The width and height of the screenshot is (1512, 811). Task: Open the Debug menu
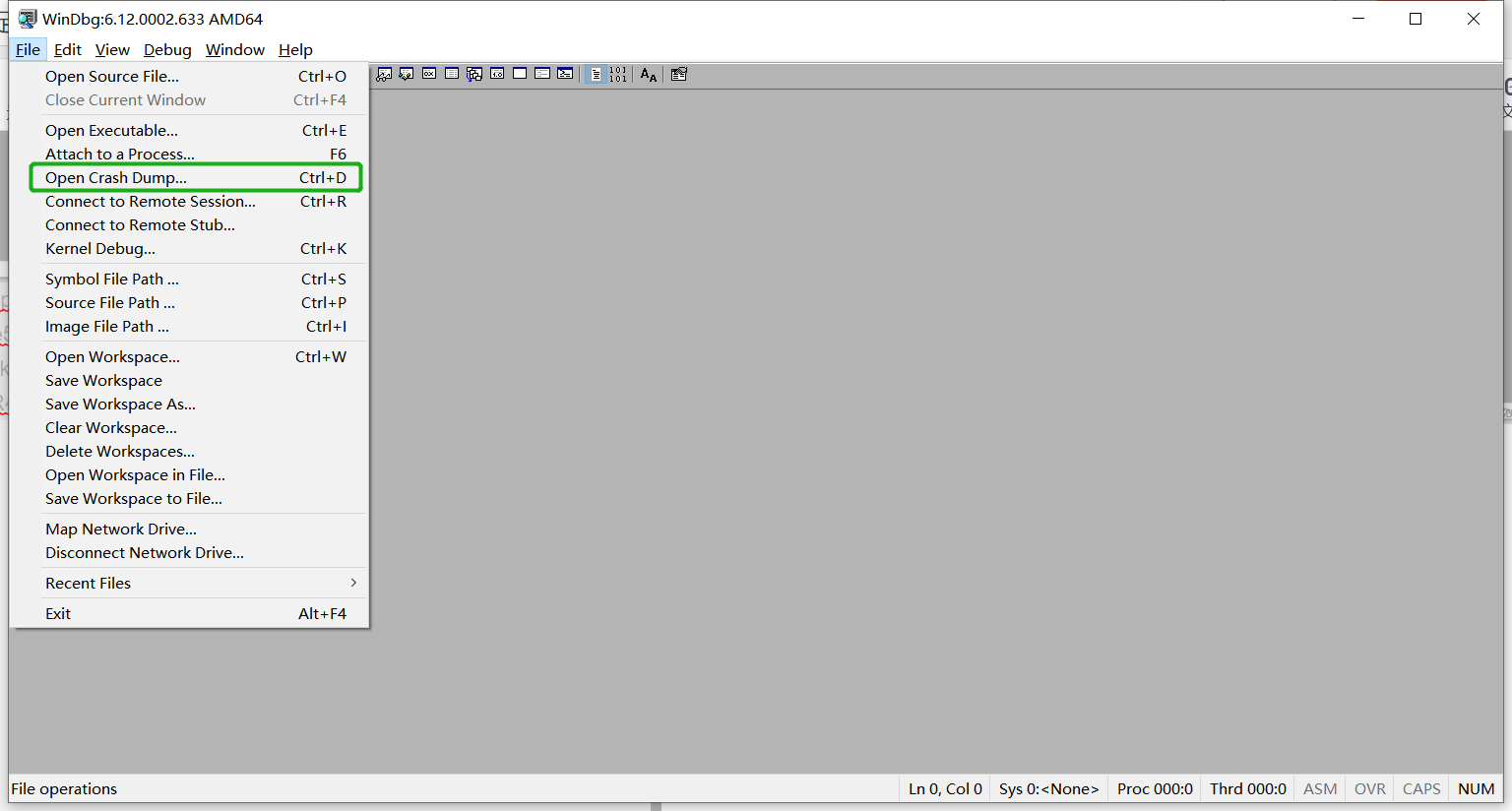click(x=166, y=49)
